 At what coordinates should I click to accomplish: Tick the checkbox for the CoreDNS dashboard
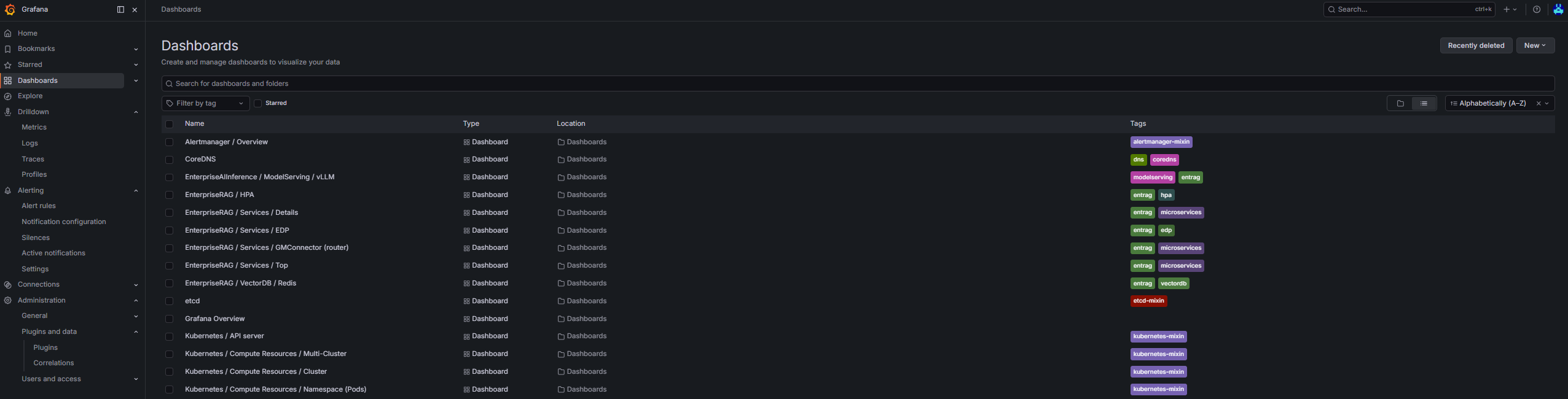pos(170,160)
